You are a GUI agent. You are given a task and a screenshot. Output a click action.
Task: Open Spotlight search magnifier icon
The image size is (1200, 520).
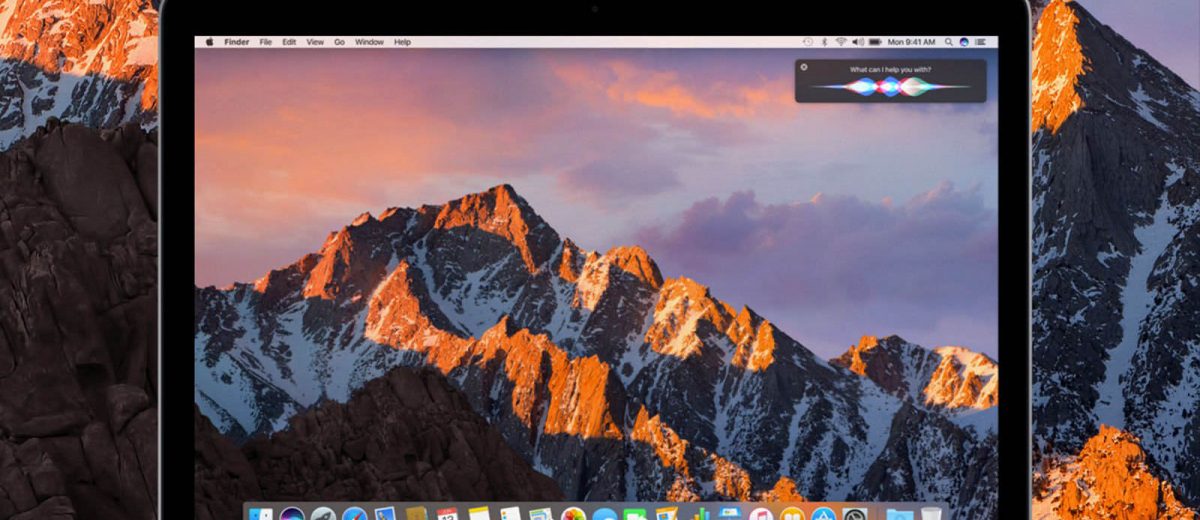pyautogui.click(x=949, y=42)
